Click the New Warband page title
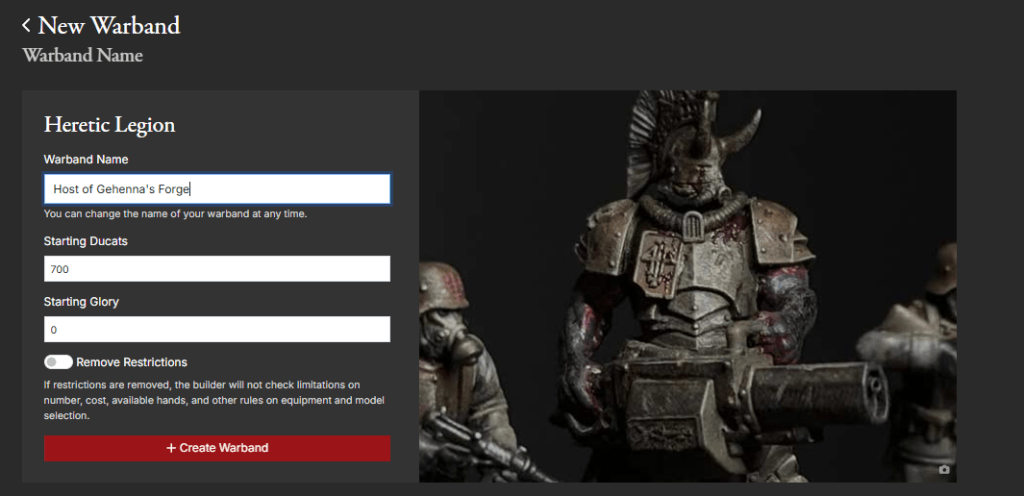 coord(108,25)
